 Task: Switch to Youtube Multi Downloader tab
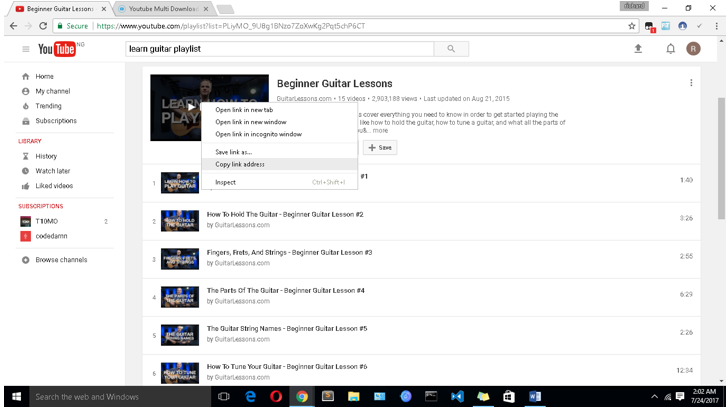click(x=162, y=9)
